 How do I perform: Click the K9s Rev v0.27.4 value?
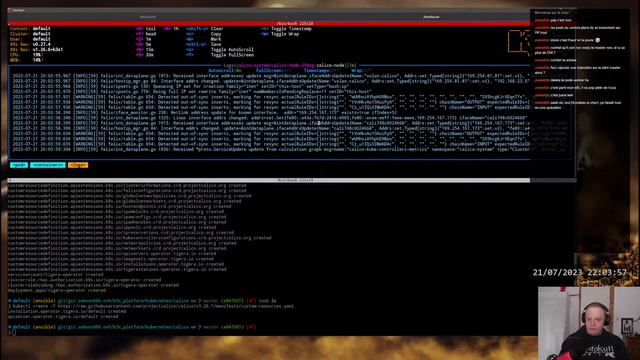[x=42, y=44]
